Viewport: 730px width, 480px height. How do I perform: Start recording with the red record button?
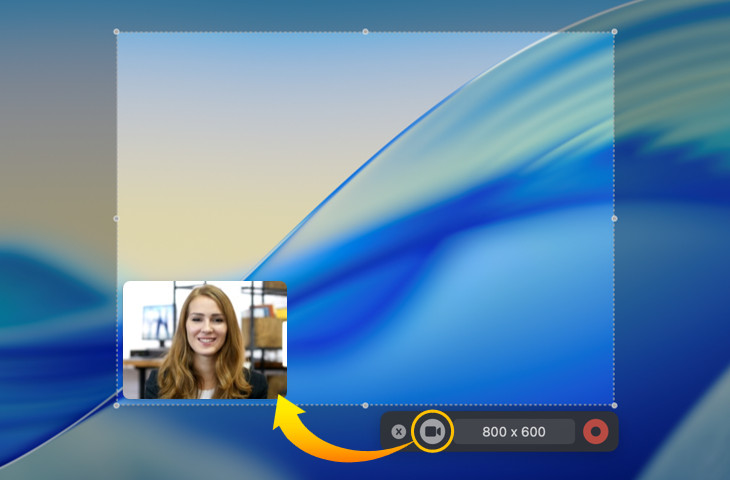(x=595, y=432)
